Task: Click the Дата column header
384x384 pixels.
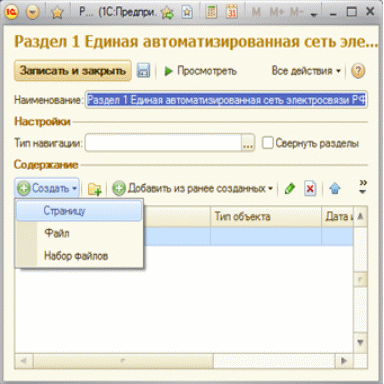Action: [x=337, y=217]
